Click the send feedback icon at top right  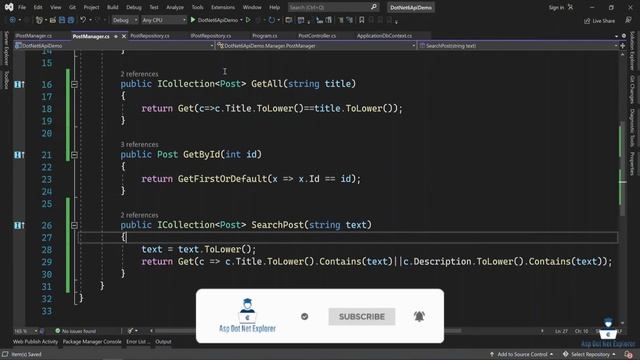[x=628, y=20]
